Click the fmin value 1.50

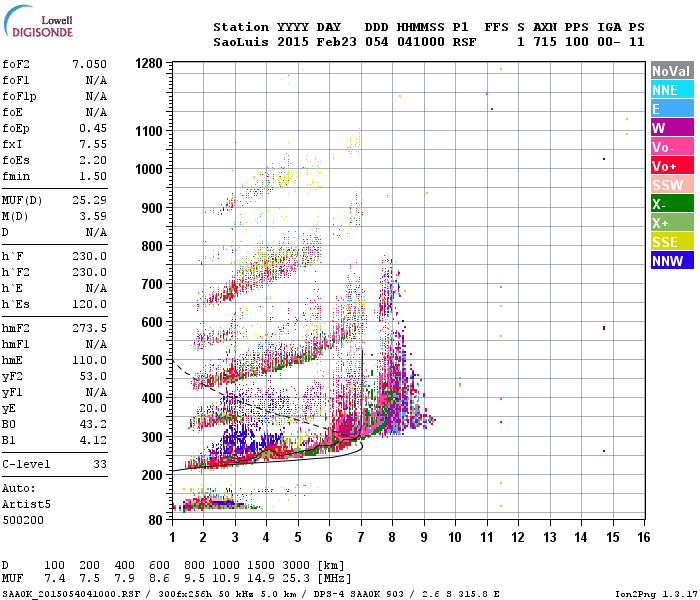click(93, 176)
